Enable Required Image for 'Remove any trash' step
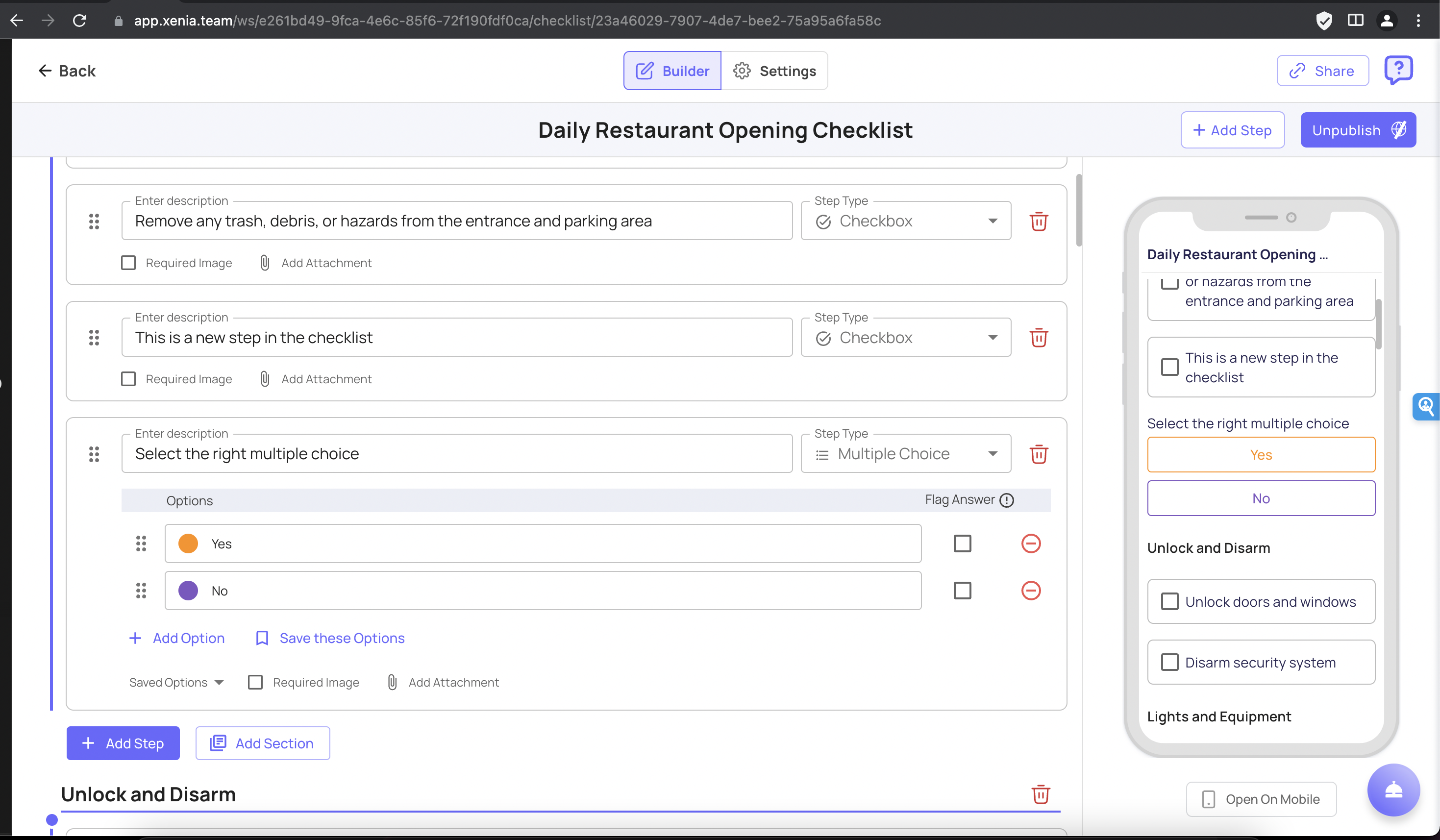The height and width of the screenshot is (840, 1440). pos(128,263)
